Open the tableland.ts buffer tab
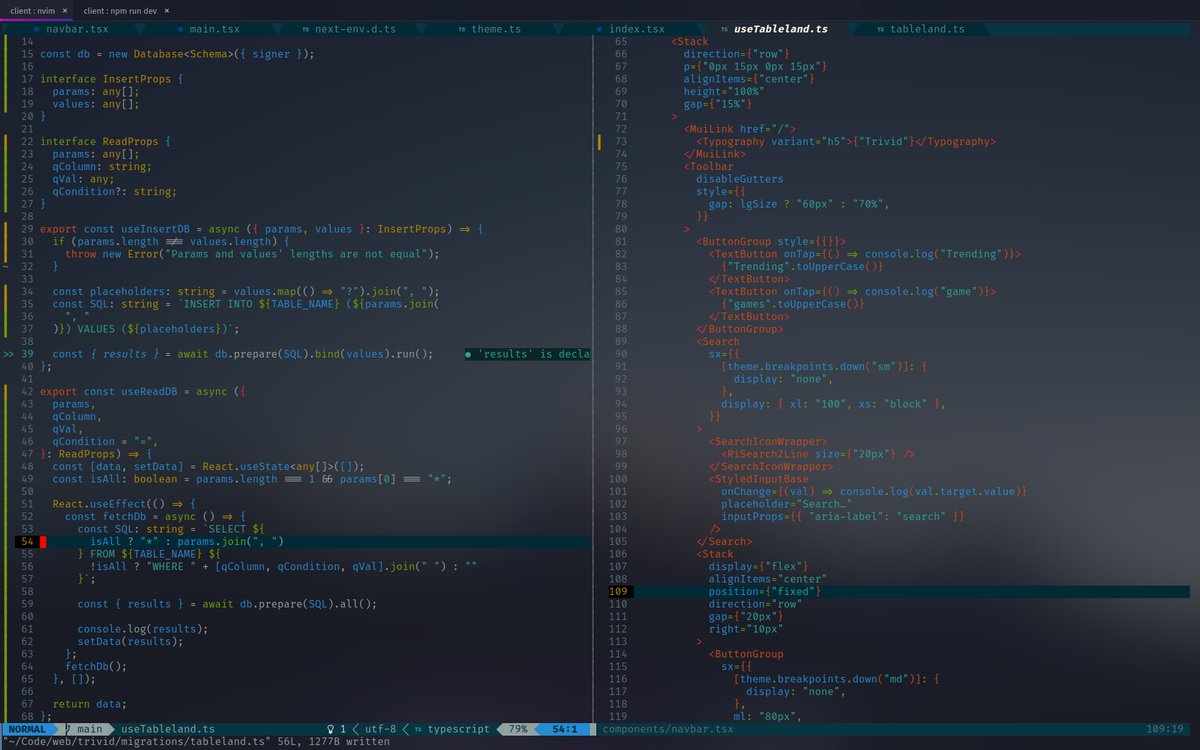The image size is (1200, 750). point(926,29)
